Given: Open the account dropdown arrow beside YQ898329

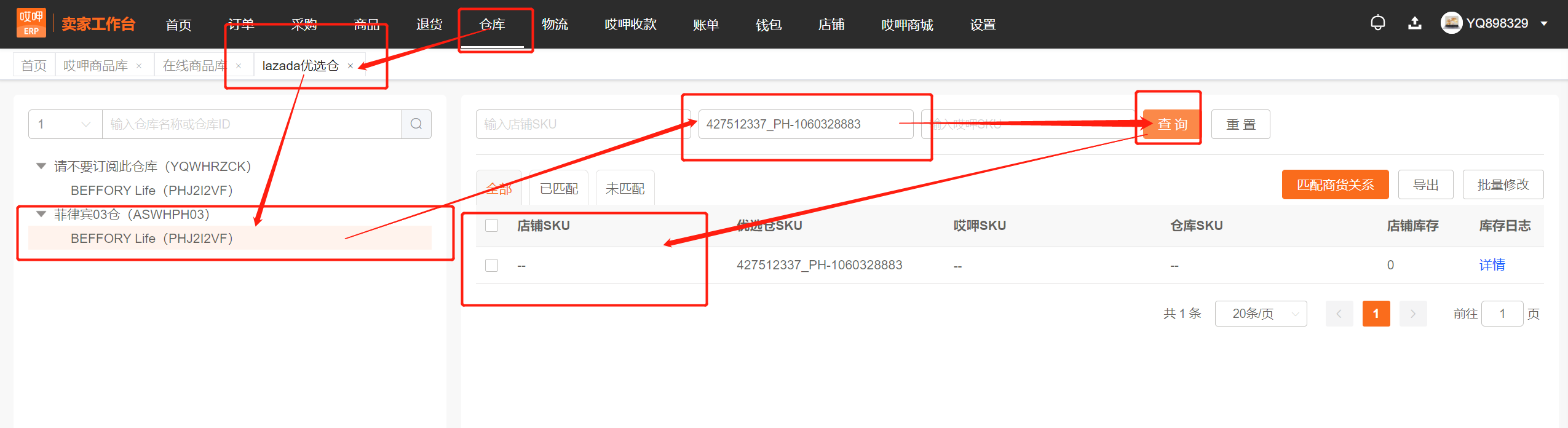Looking at the screenshot, I should (1543, 24).
